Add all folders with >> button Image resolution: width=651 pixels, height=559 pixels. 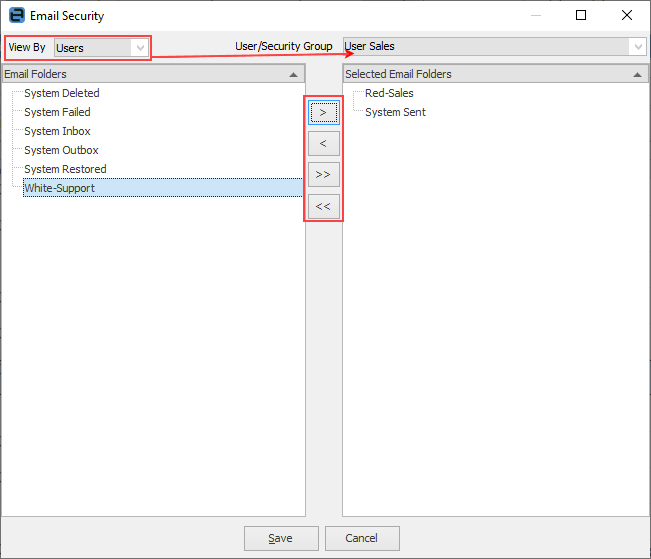(x=324, y=174)
